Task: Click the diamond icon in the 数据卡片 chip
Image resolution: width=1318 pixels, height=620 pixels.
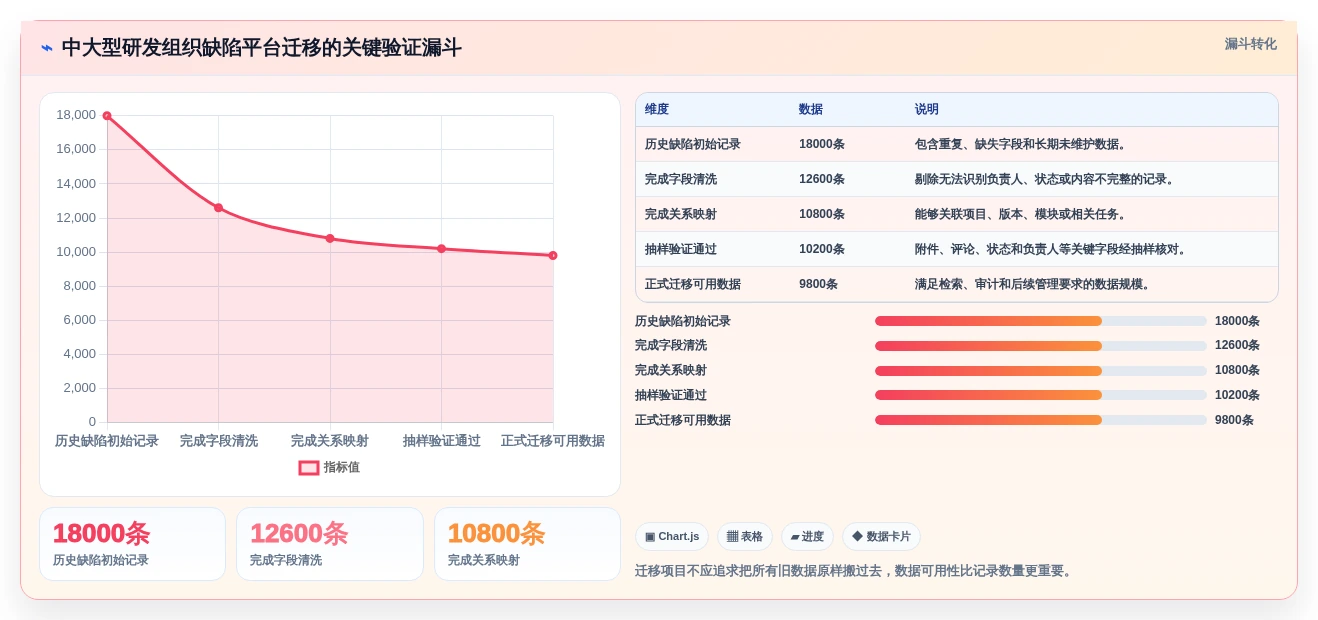Action: tap(857, 536)
